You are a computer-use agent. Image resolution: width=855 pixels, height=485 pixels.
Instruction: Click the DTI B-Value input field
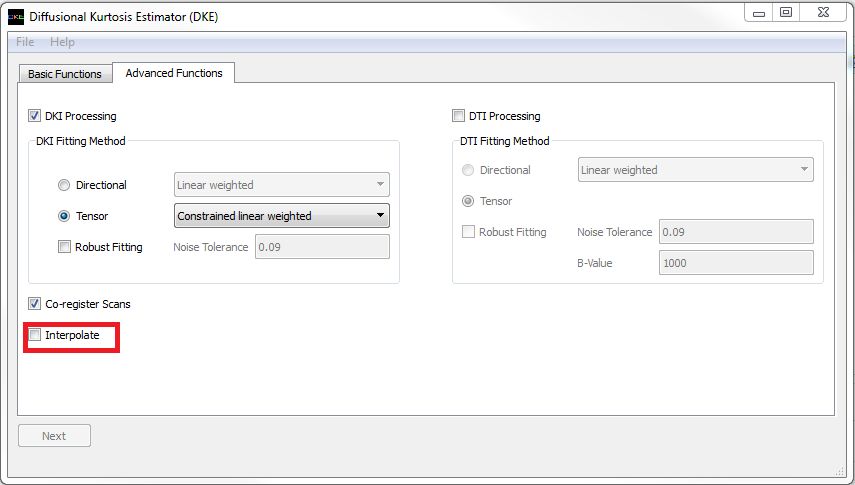click(735, 263)
